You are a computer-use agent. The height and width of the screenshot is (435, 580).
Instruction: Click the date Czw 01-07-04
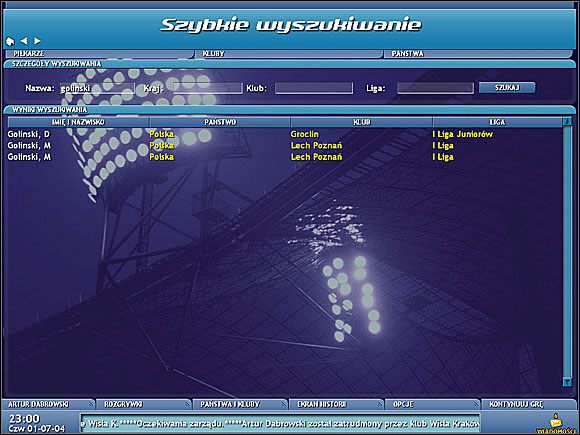[x=37, y=429]
